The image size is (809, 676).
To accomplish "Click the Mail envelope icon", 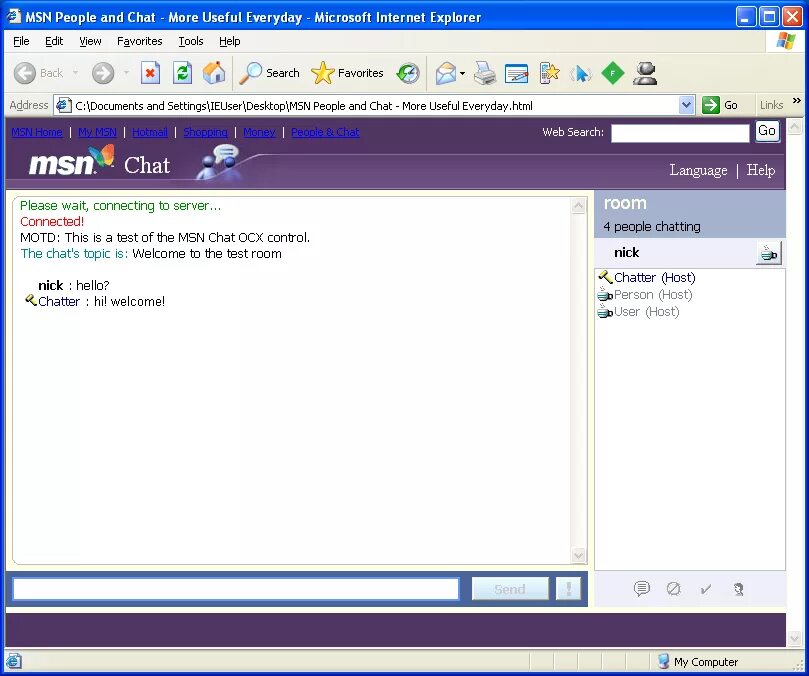I will click(x=446, y=73).
